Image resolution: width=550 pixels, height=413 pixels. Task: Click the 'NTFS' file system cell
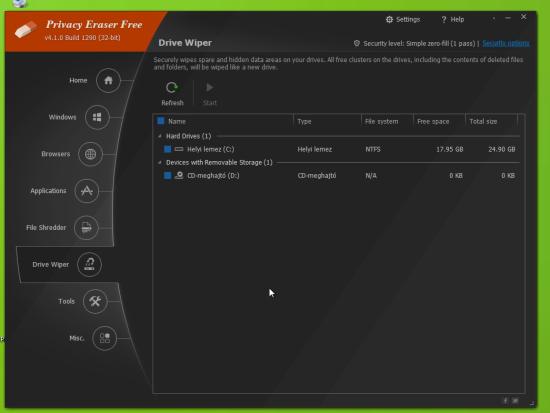pyautogui.click(x=373, y=149)
